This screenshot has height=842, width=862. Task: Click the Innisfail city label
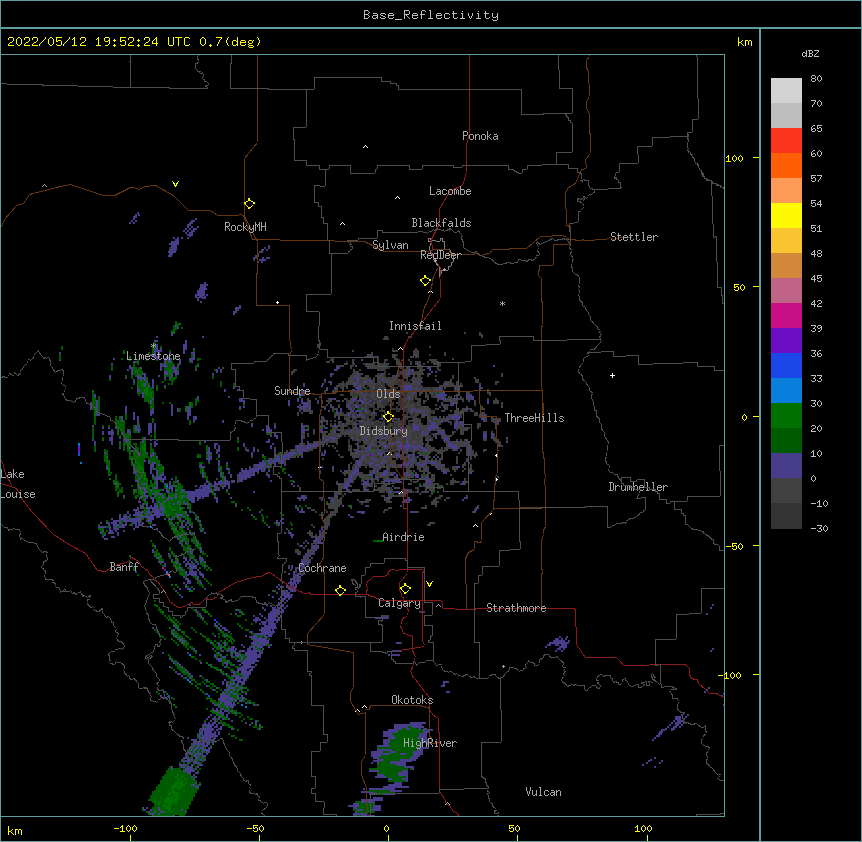pyautogui.click(x=415, y=326)
